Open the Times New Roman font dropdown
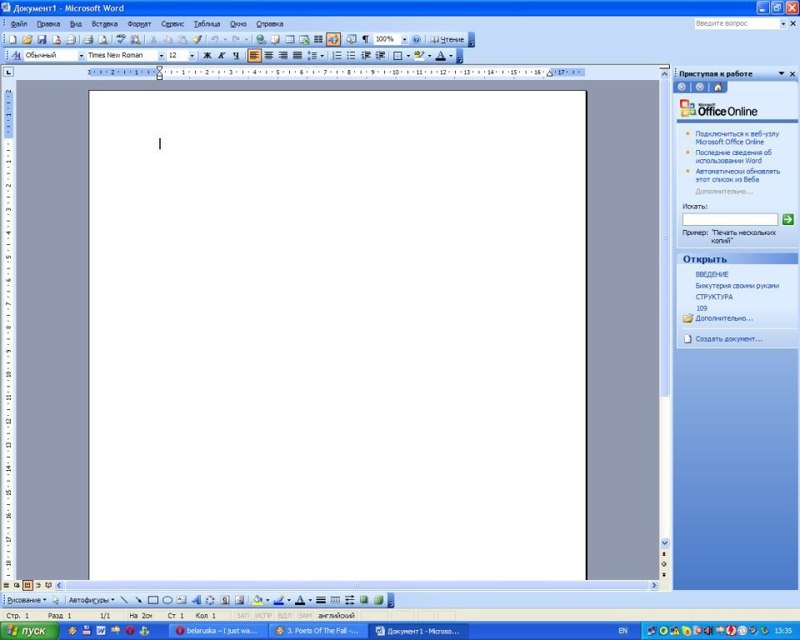This screenshot has height=640, width=800. click(x=160, y=56)
